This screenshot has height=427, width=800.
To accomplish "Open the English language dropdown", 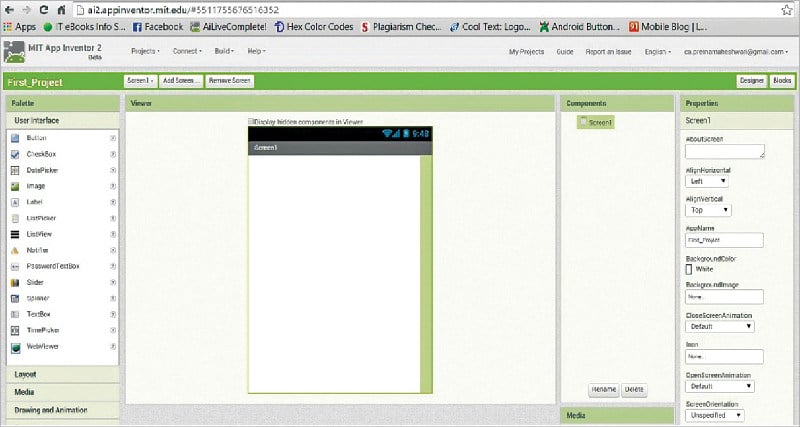I will click(658, 52).
